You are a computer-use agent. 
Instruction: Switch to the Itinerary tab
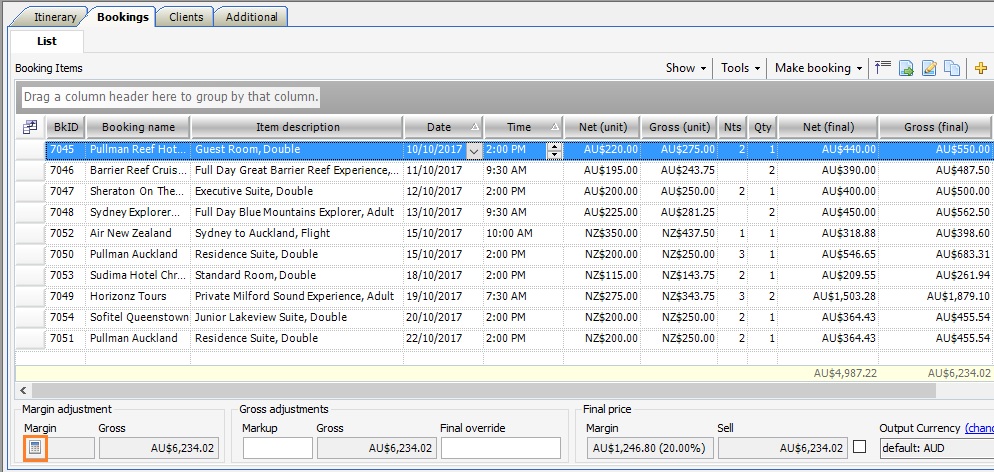click(53, 17)
